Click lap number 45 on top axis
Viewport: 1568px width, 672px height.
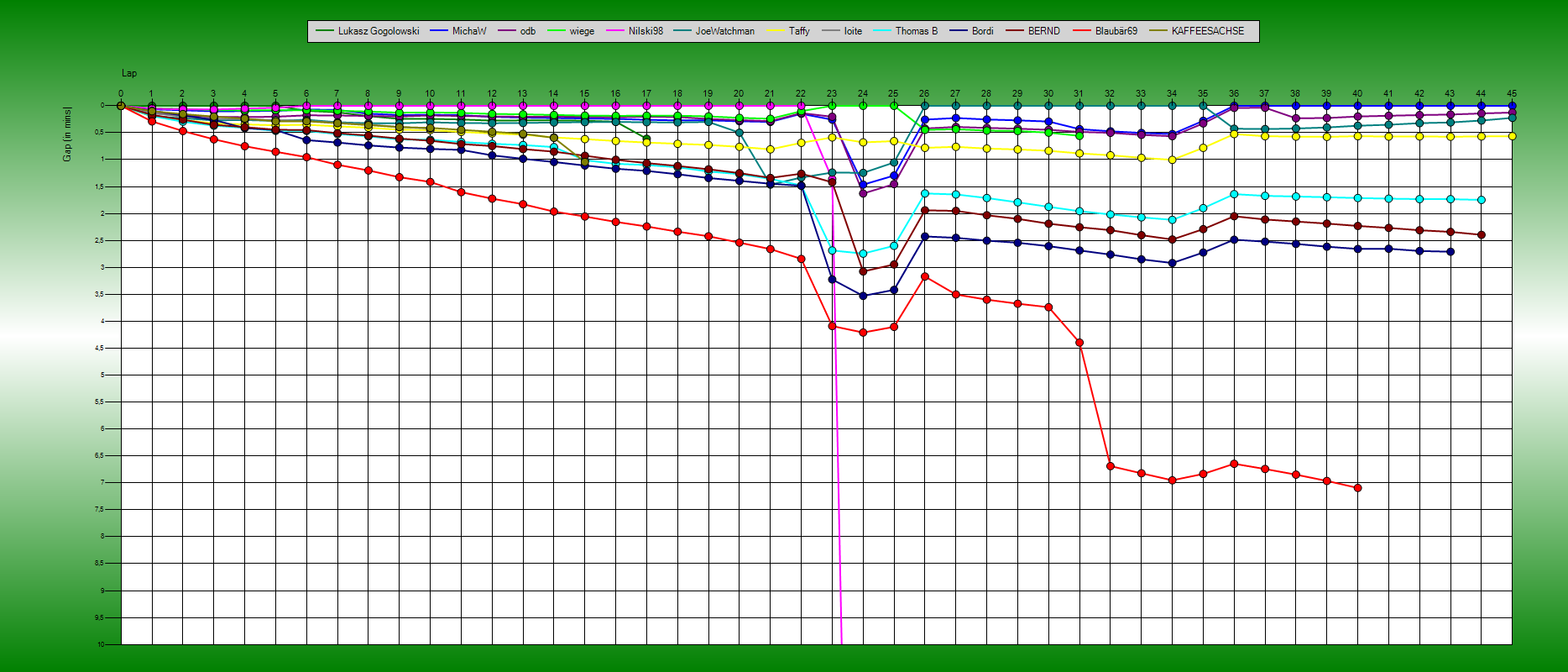(1512, 94)
